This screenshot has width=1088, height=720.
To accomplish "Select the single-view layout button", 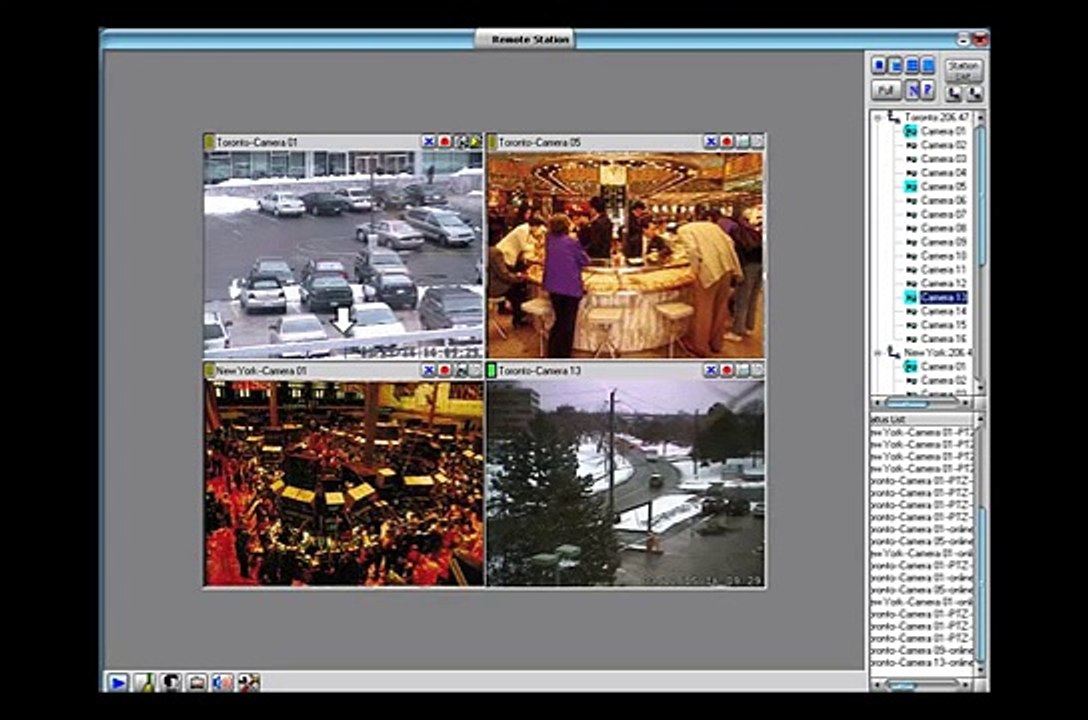I will tap(879, 65).
